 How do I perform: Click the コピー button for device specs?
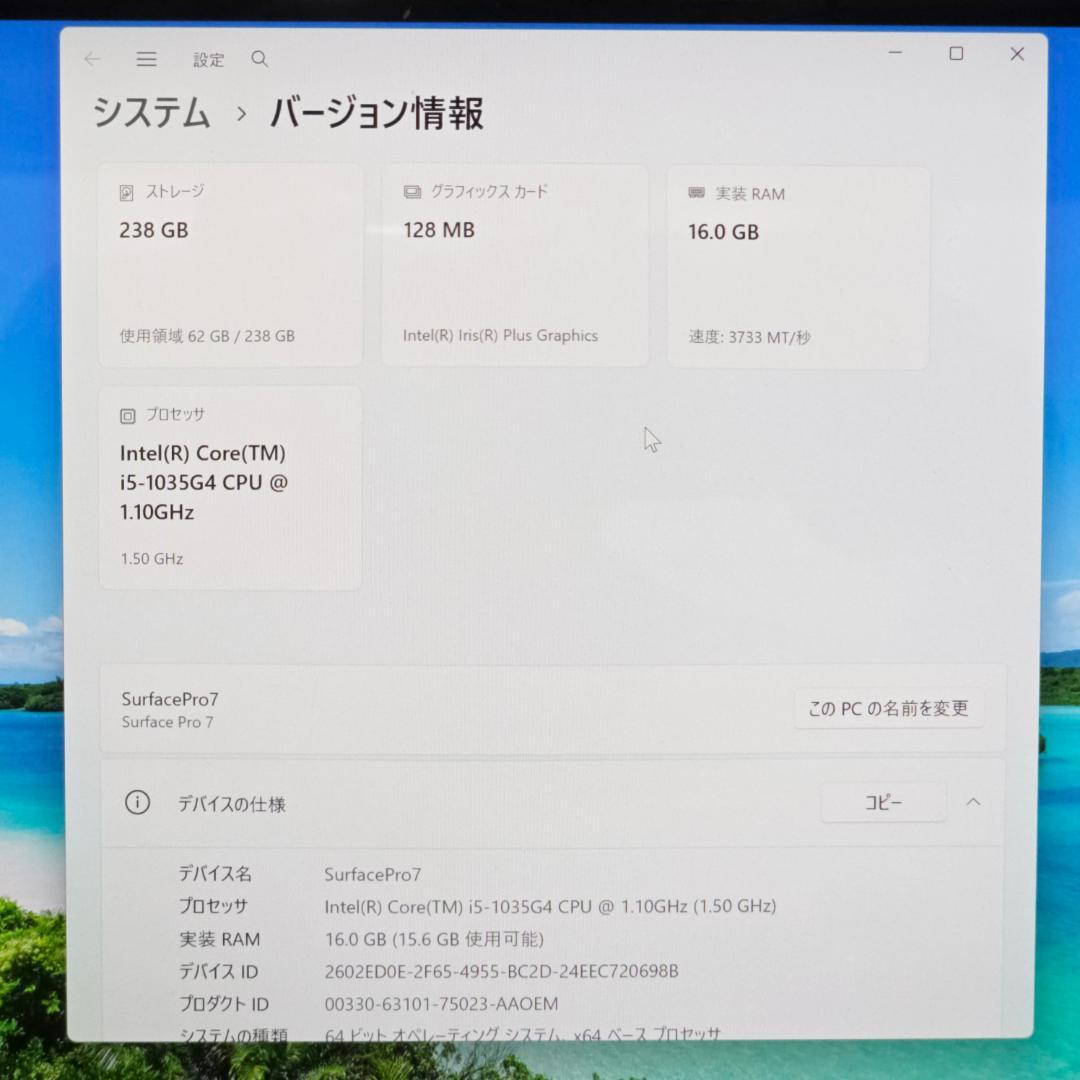tap(883, 802)
